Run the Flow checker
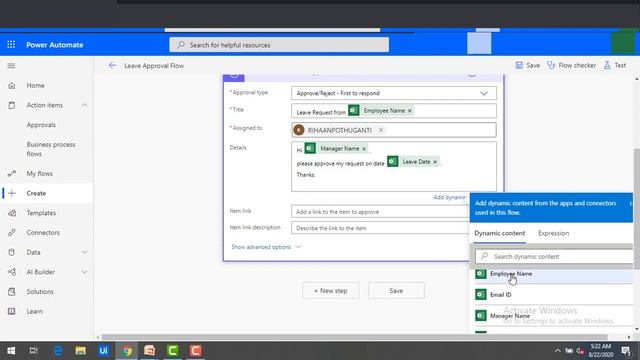 (x=571, y=65)
